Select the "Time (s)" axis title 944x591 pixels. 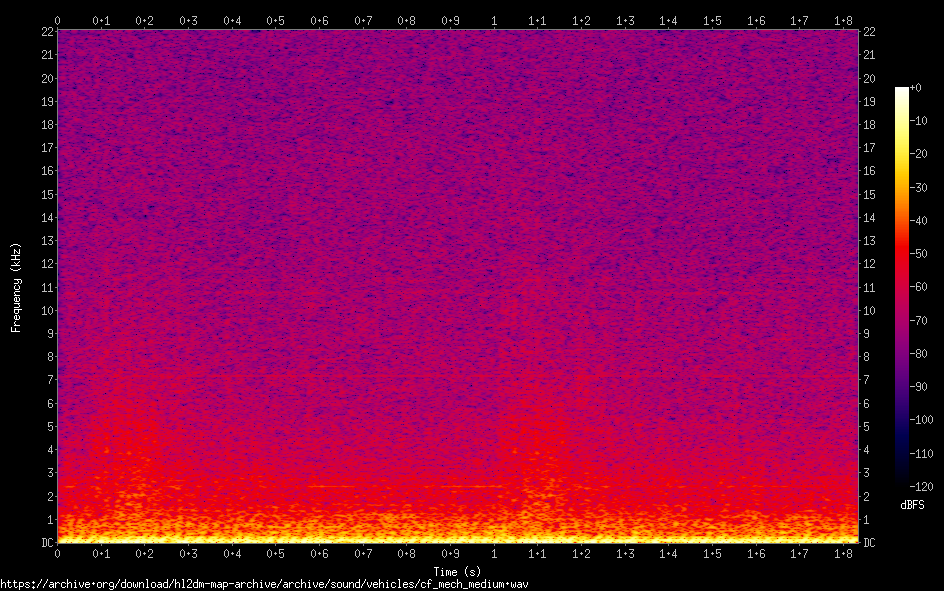point(457,571)
